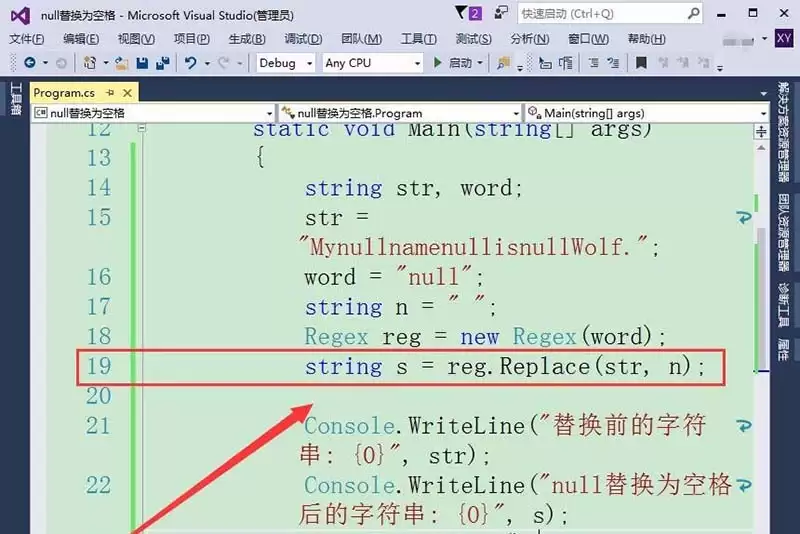800x534 pixels.
Task: Click the 启动 start button label
Action: coord(460,63)
